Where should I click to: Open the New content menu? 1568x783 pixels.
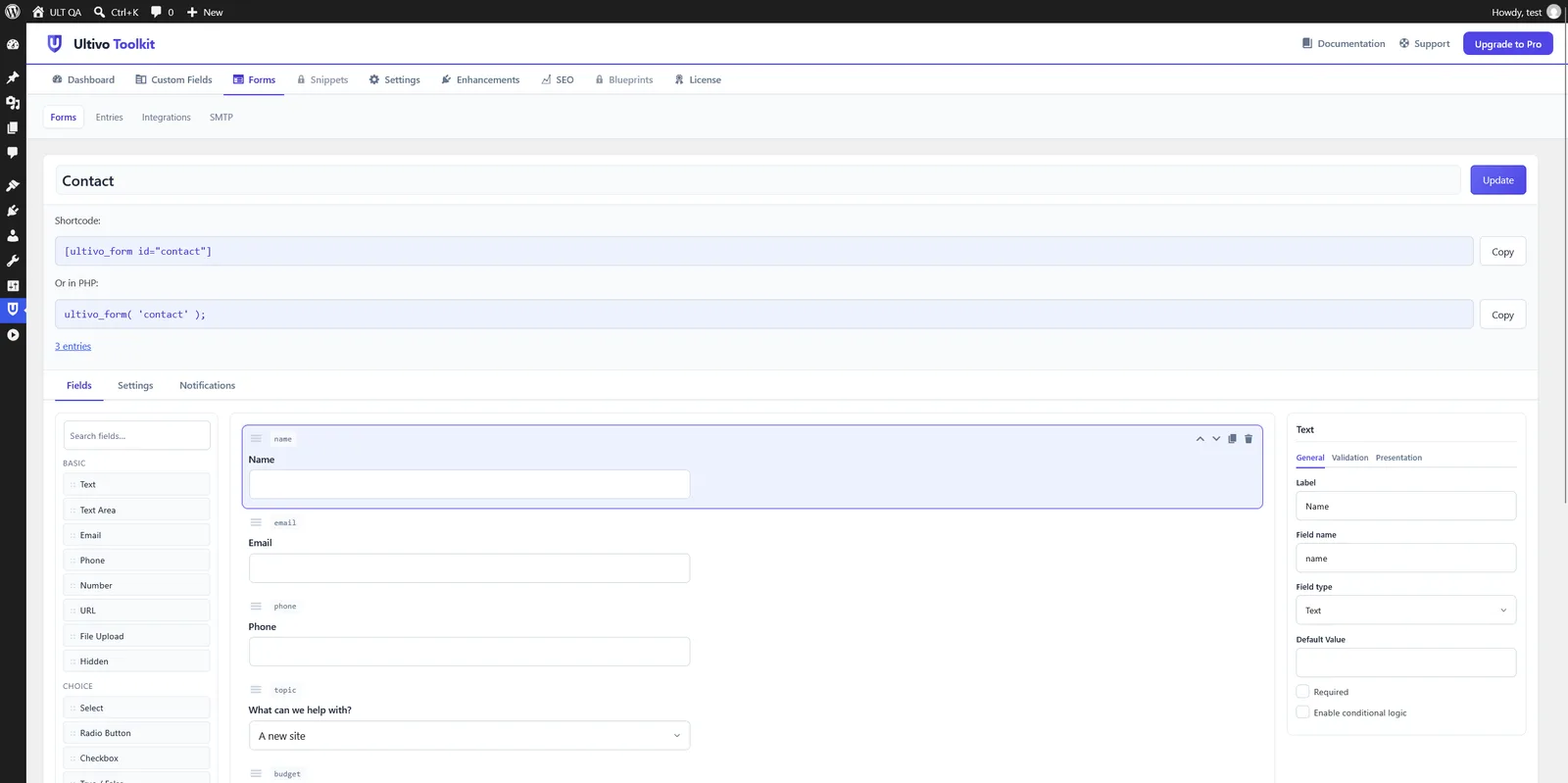pyautogui.click(x=205, y=12)
